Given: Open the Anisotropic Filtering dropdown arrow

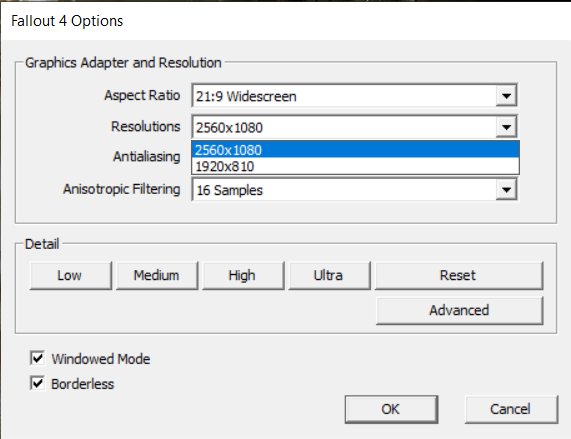Looking at the screenshot, I should [x=506, y=190].
